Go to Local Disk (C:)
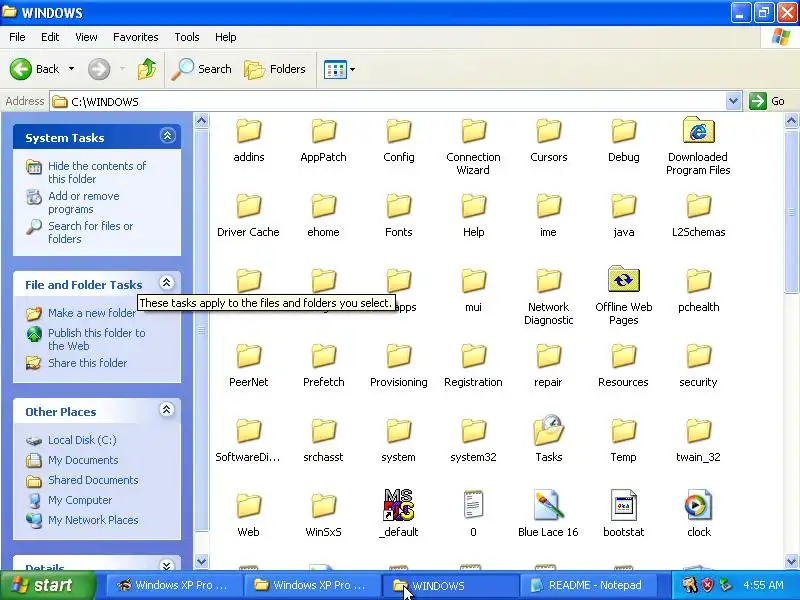The image size is (800, 600). 82,440
